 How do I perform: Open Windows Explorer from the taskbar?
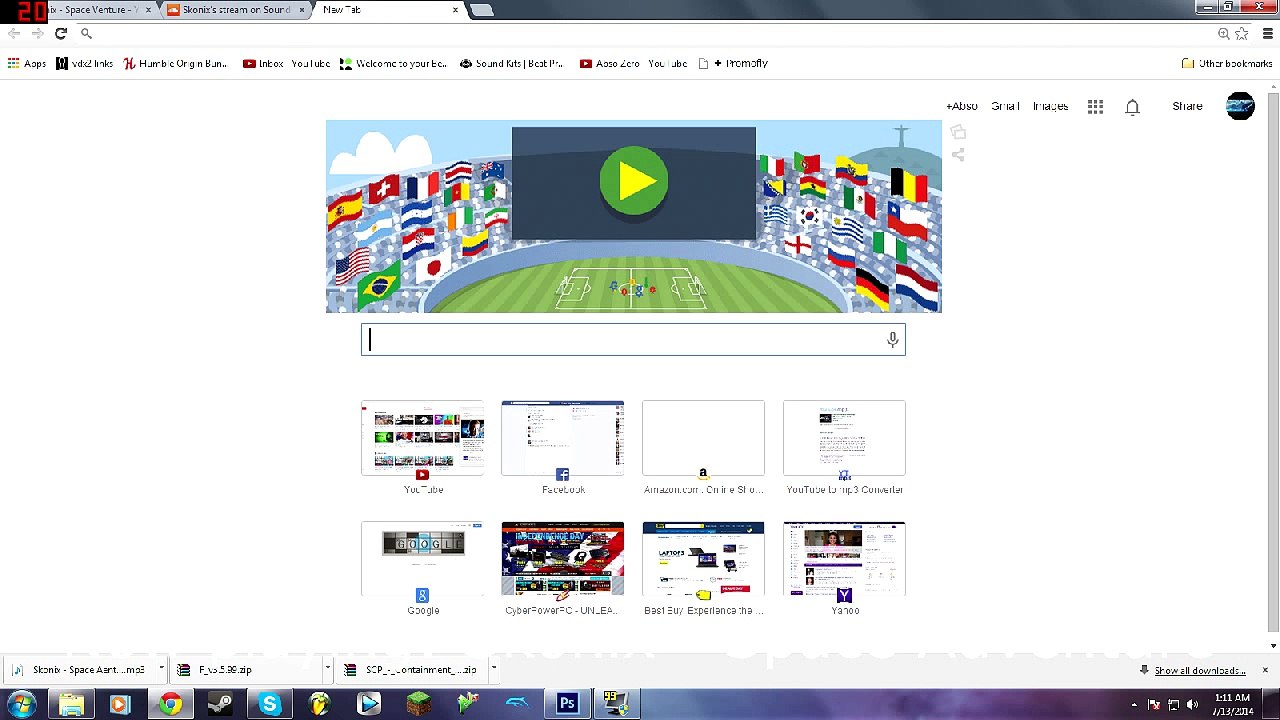[x=71, y=704]
